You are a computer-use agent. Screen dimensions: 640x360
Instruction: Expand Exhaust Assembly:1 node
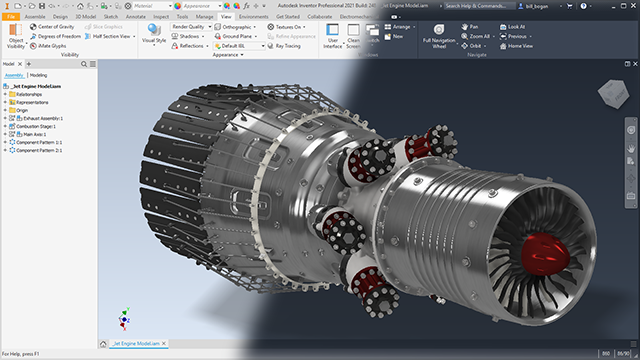point(5,118)
